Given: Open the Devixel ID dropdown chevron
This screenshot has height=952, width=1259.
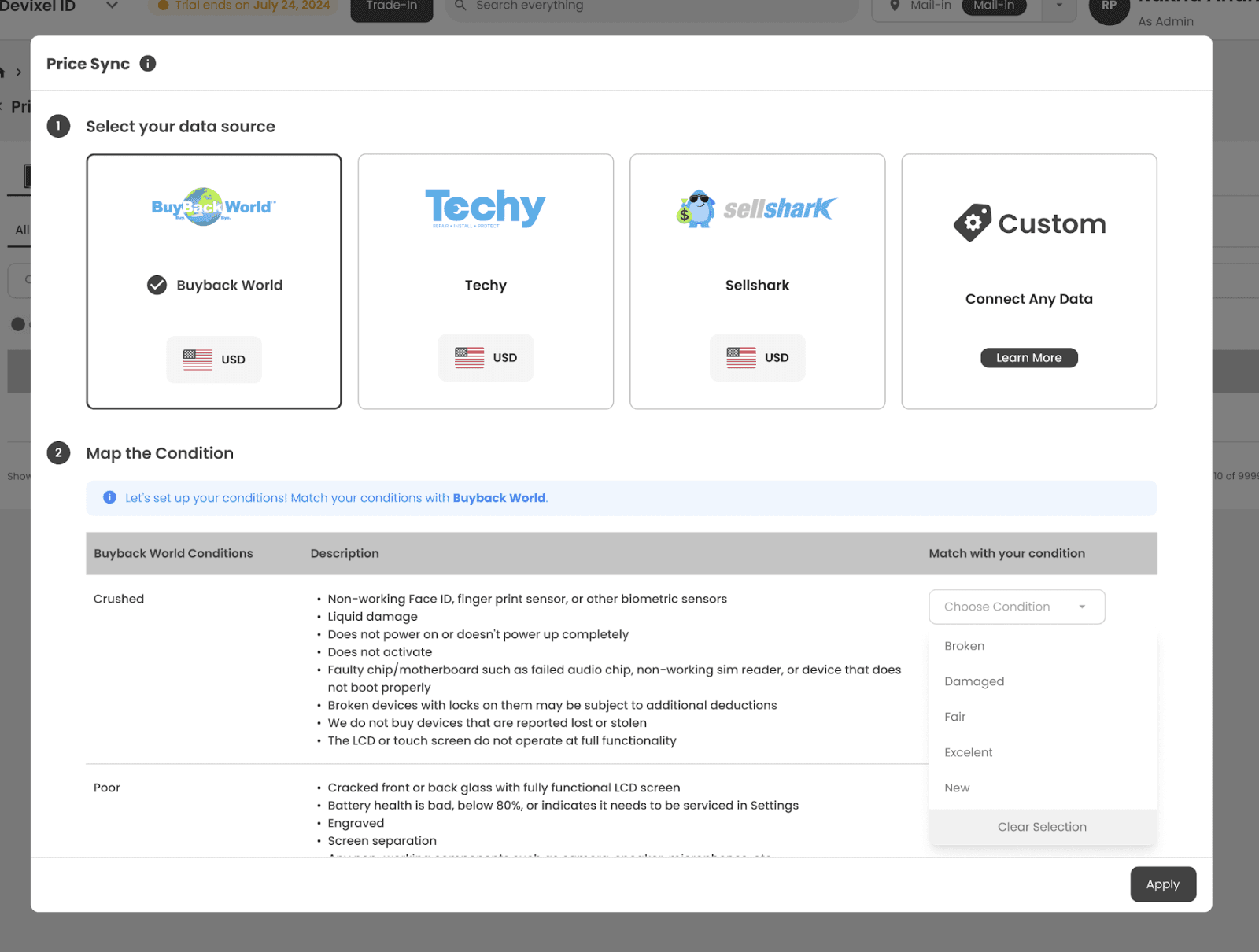Looking at the screenshot, I should tap(112, 6).
